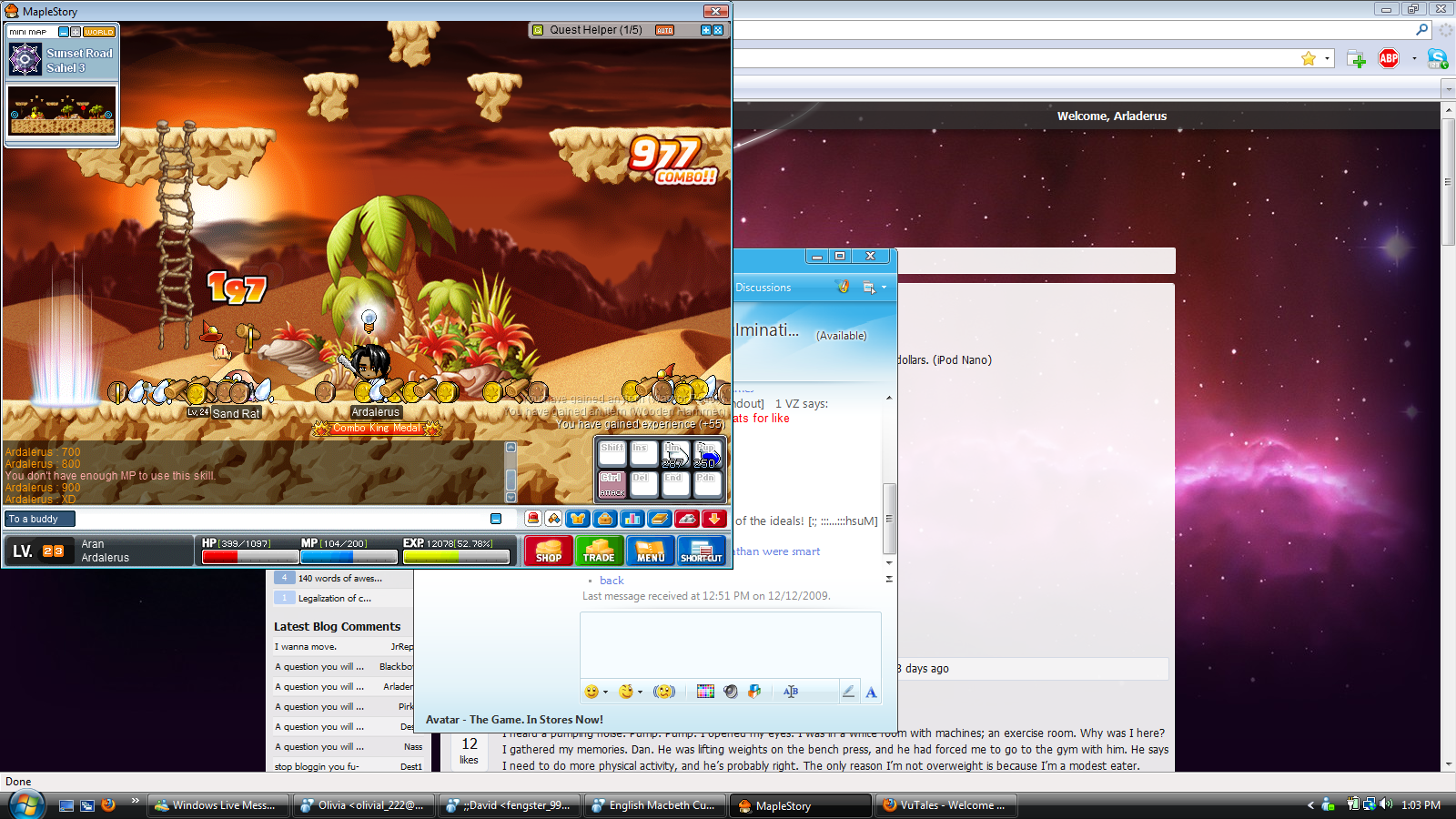Toggle the Quest Helper AUTO button

pyautogui.click(x=664, y=30)
